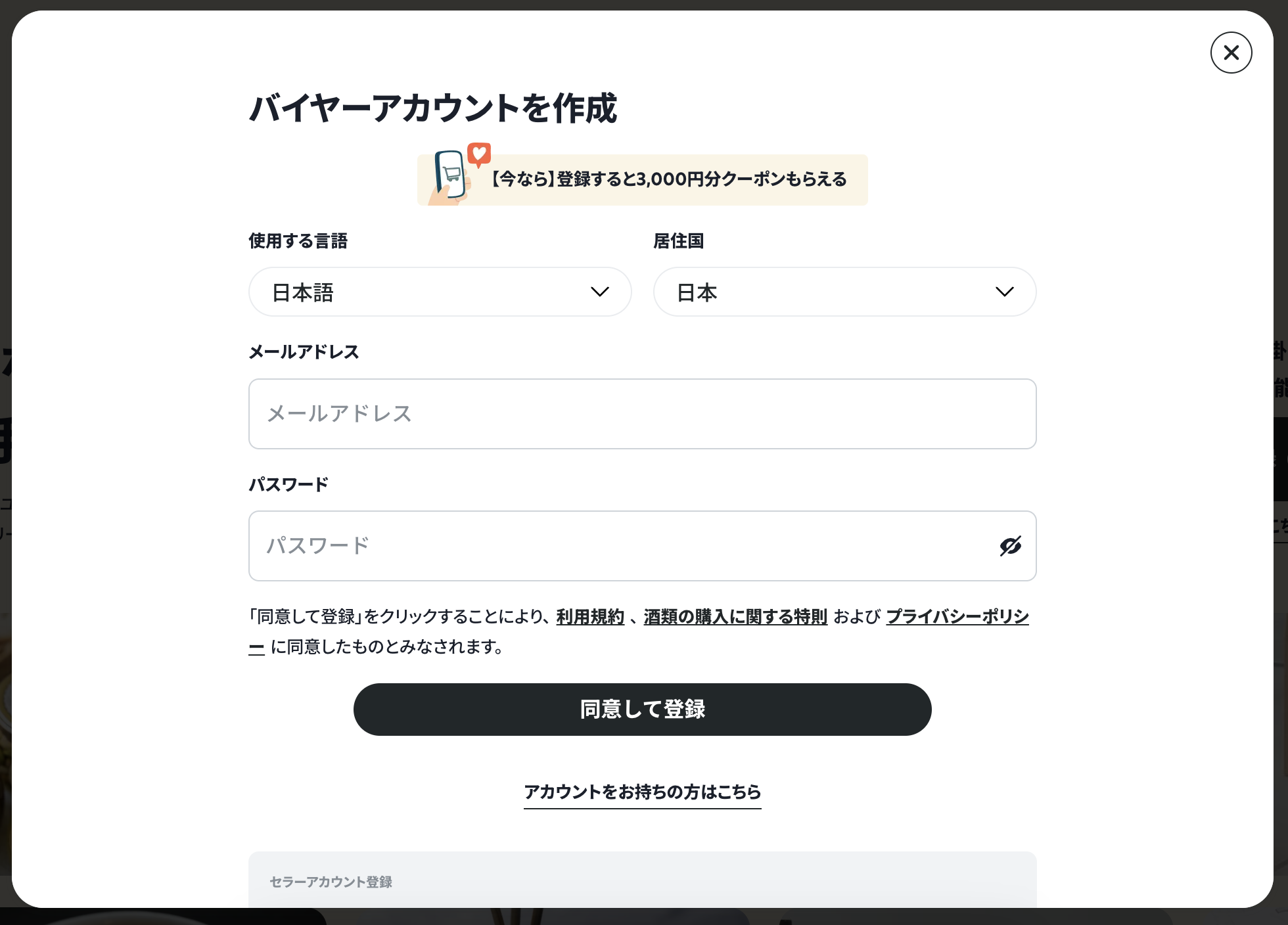1288x925 pixels.
Task: Open the 居住国 select box
Action: 844,292
